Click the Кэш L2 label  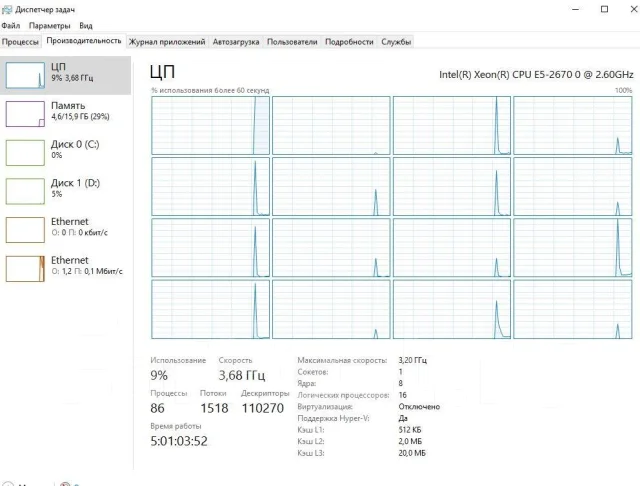pyautogui.click(x=311, y=441)
